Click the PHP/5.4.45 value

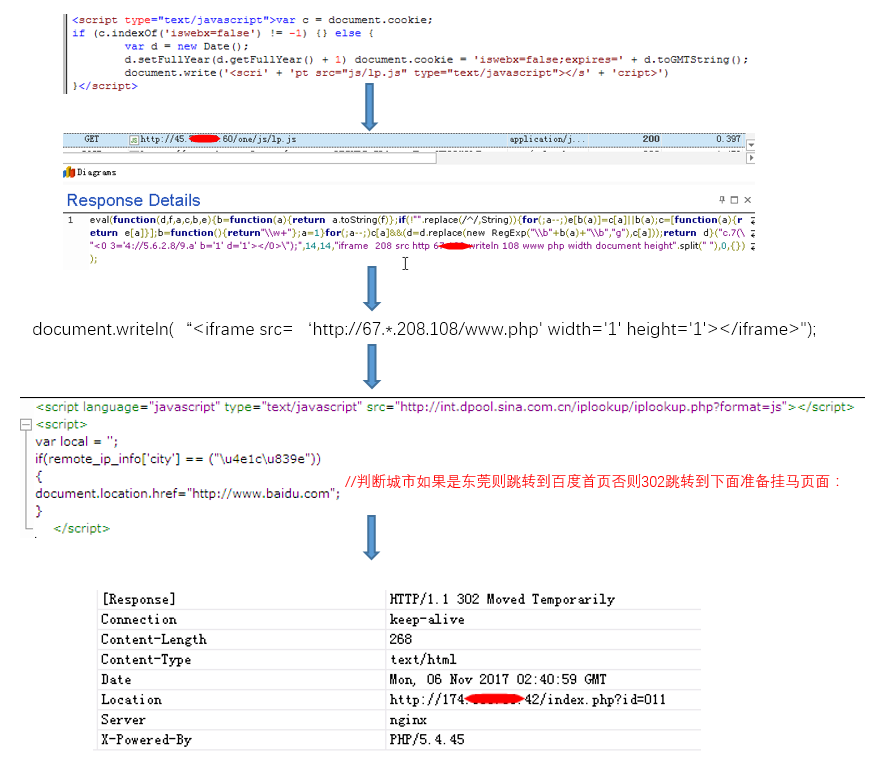[427, 740]
